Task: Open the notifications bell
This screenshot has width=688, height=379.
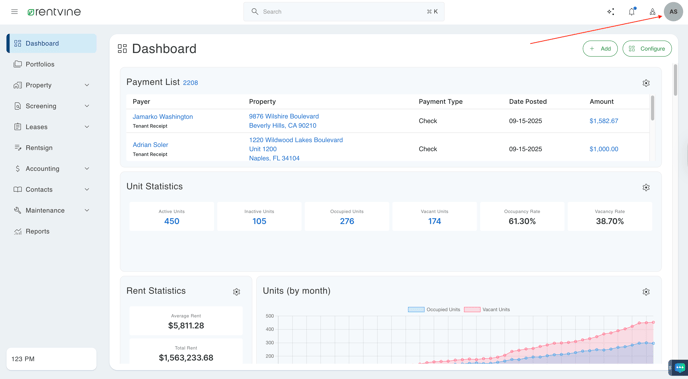Action: tap(632, 11)
